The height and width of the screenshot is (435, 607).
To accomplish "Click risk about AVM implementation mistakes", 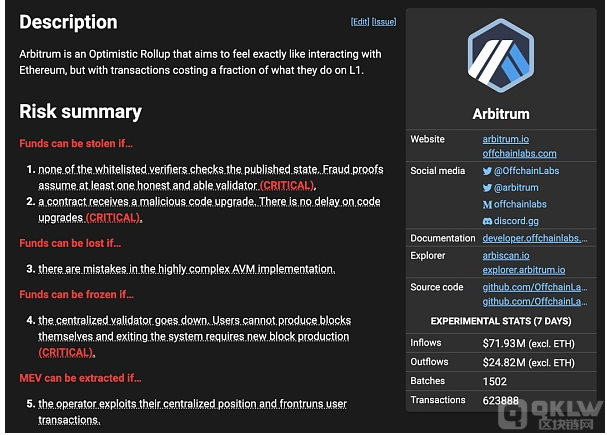I will (x=187, y=269).
